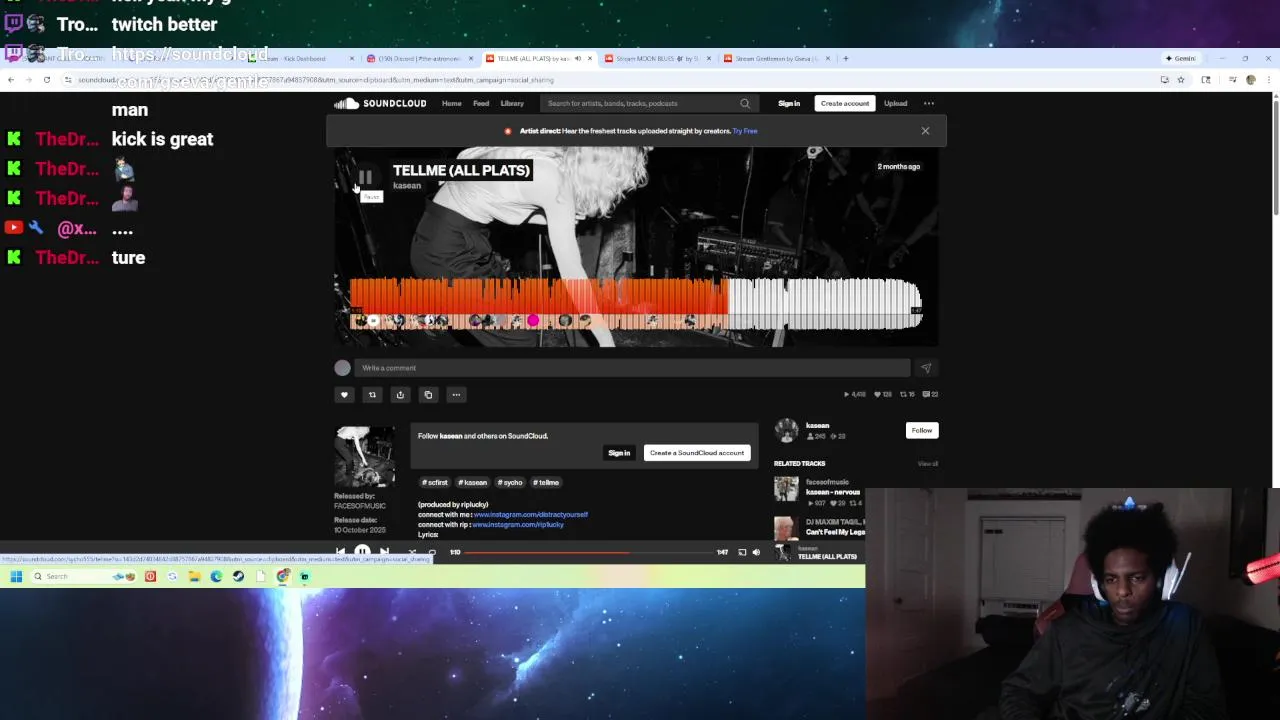Click the now playing TELLME (ALL PLATS) title
This screenshot has width=1280, height=720.
827,556
